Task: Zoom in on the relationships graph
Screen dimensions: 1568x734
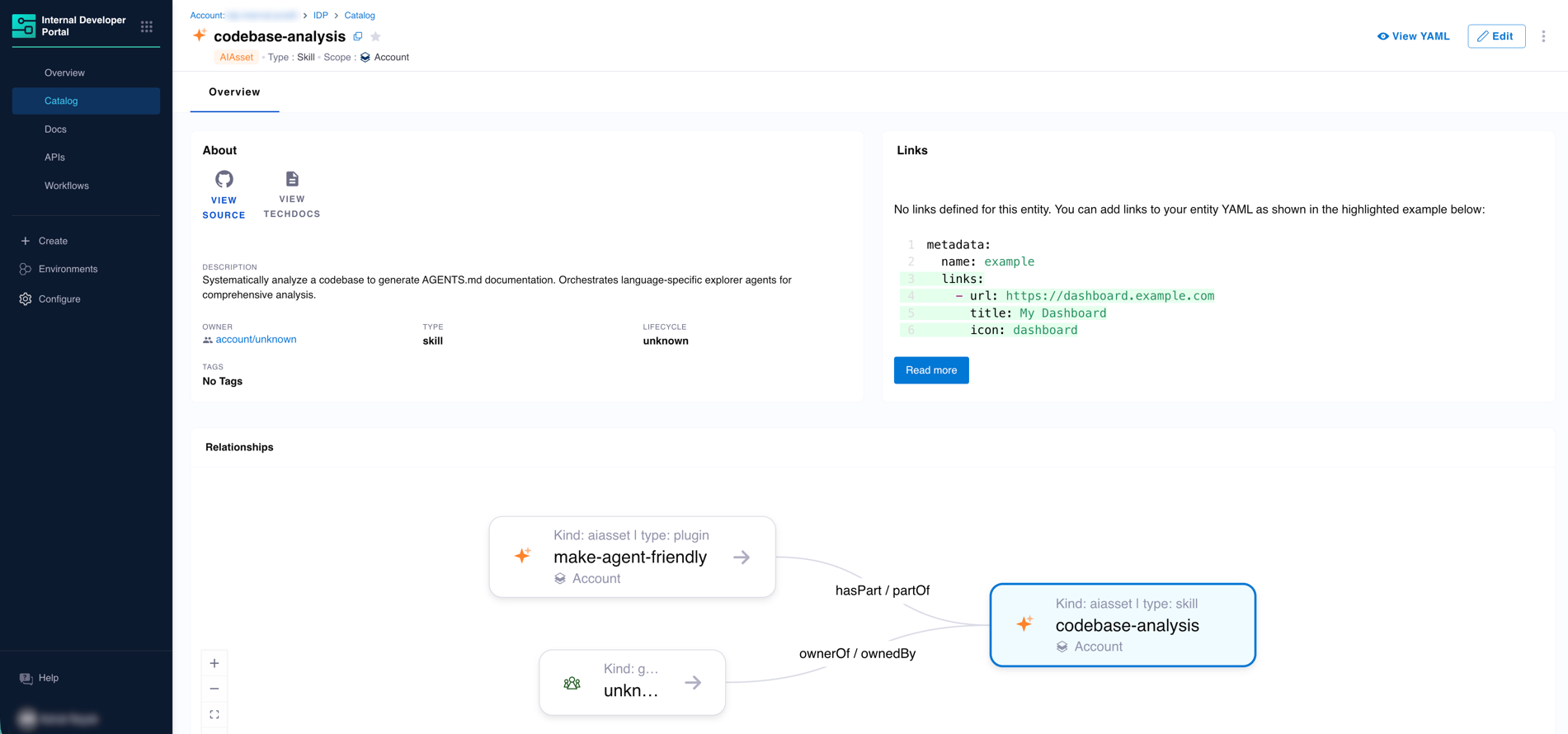Action: click(214, 663)
